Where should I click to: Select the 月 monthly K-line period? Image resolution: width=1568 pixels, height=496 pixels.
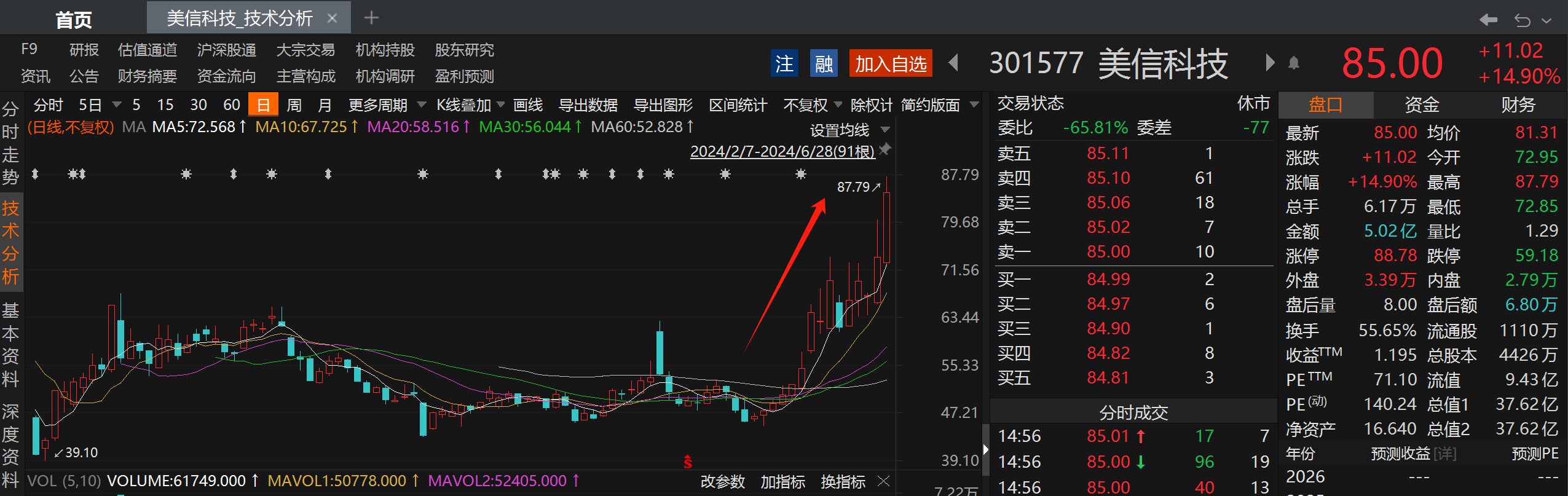(325, 105)
